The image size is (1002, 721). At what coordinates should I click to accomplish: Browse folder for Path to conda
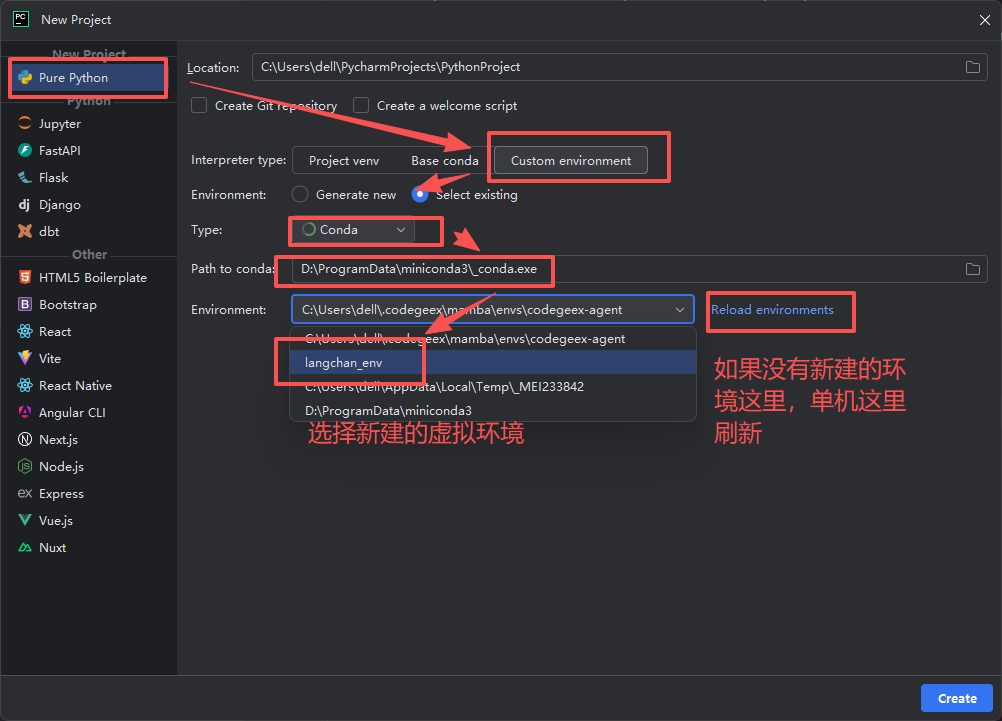[973, 269]
